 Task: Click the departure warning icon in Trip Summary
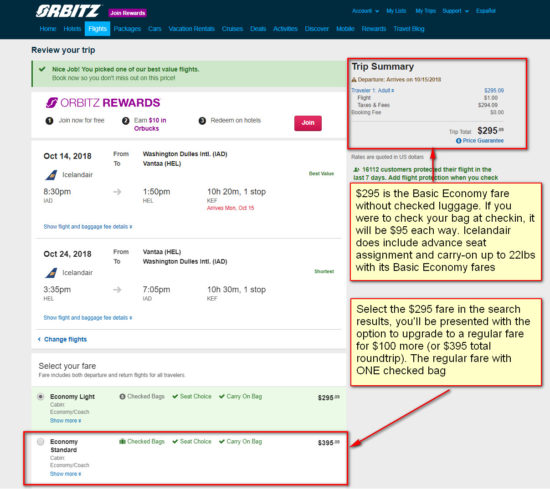click(x=354, y=80)
